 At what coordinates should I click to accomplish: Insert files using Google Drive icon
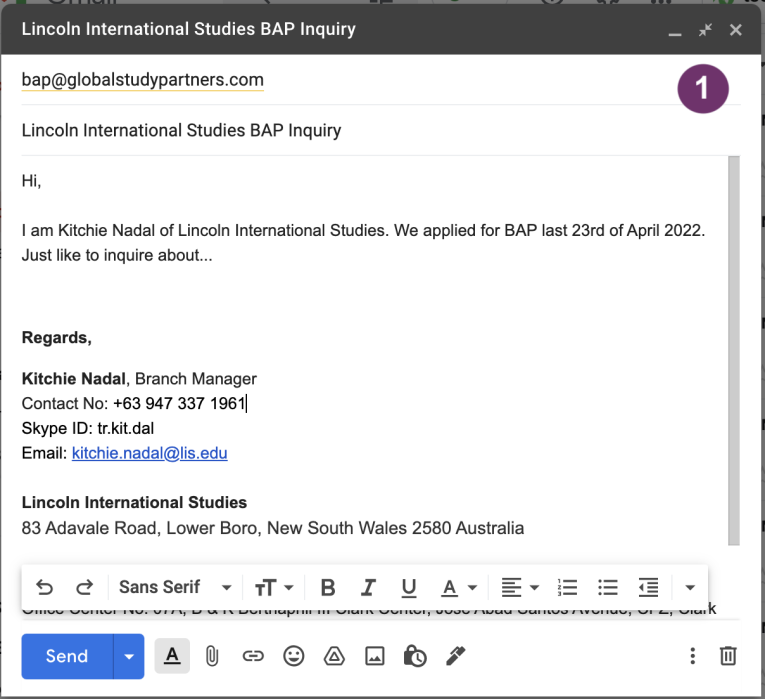tap(334, 656)
